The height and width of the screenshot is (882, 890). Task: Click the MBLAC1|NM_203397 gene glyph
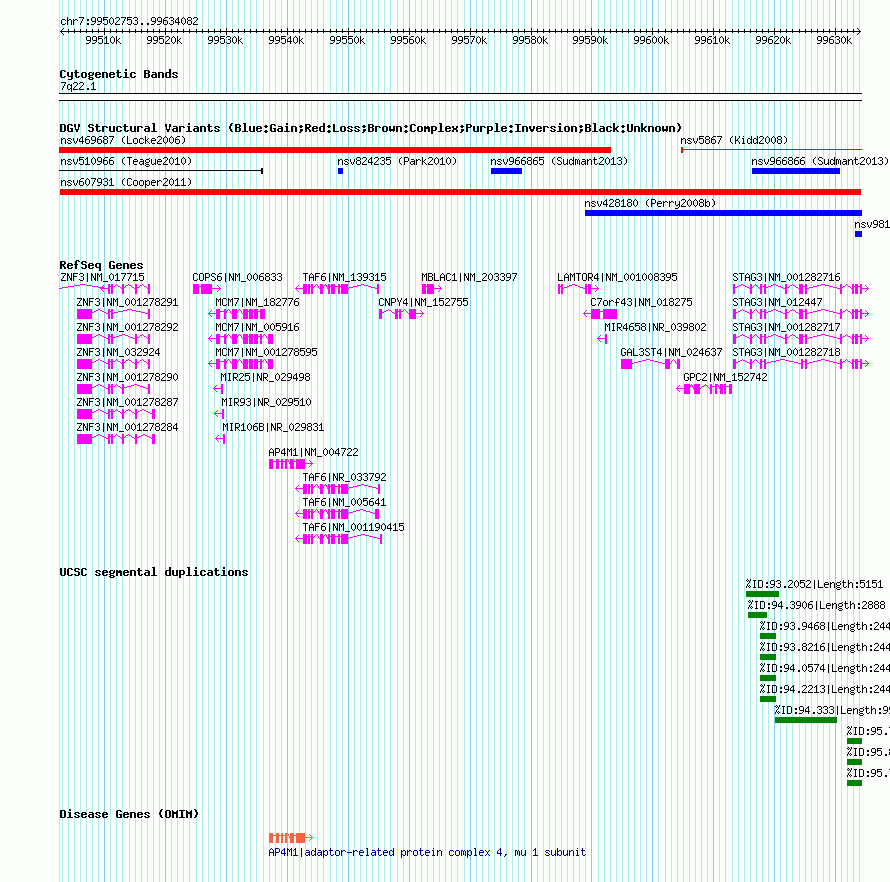[x=432, y=289]
